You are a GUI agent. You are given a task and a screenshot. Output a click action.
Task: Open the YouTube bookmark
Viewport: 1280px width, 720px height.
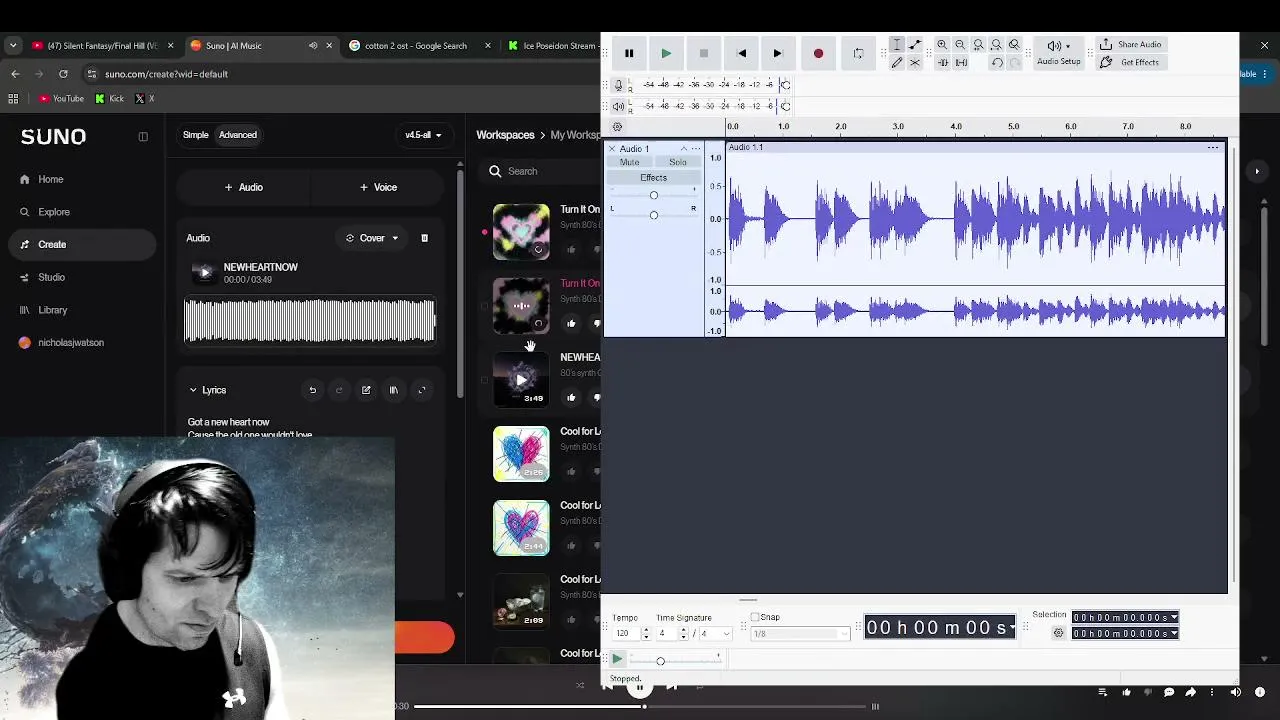61,98
